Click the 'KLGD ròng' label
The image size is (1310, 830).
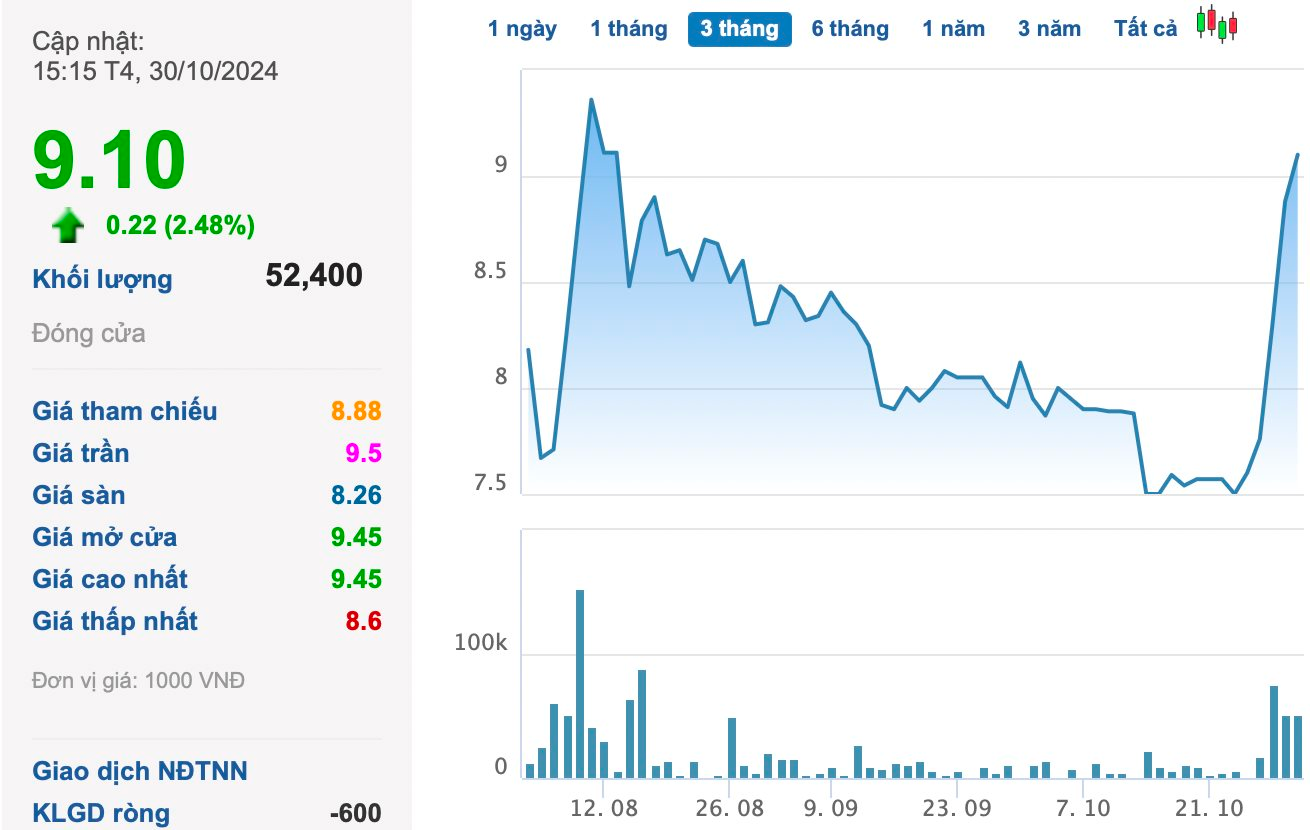101,813
